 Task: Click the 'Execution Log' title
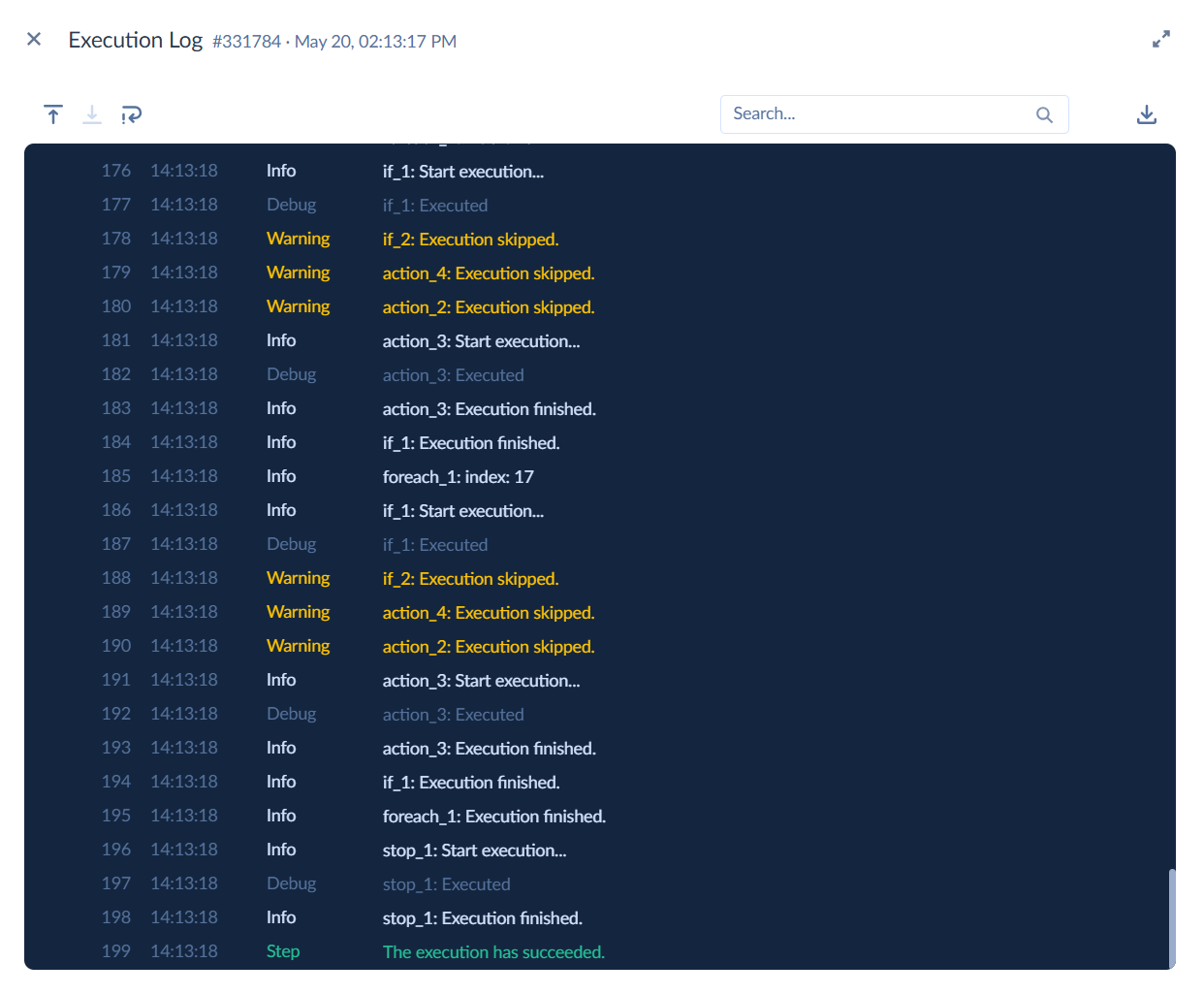pos(136,40)
